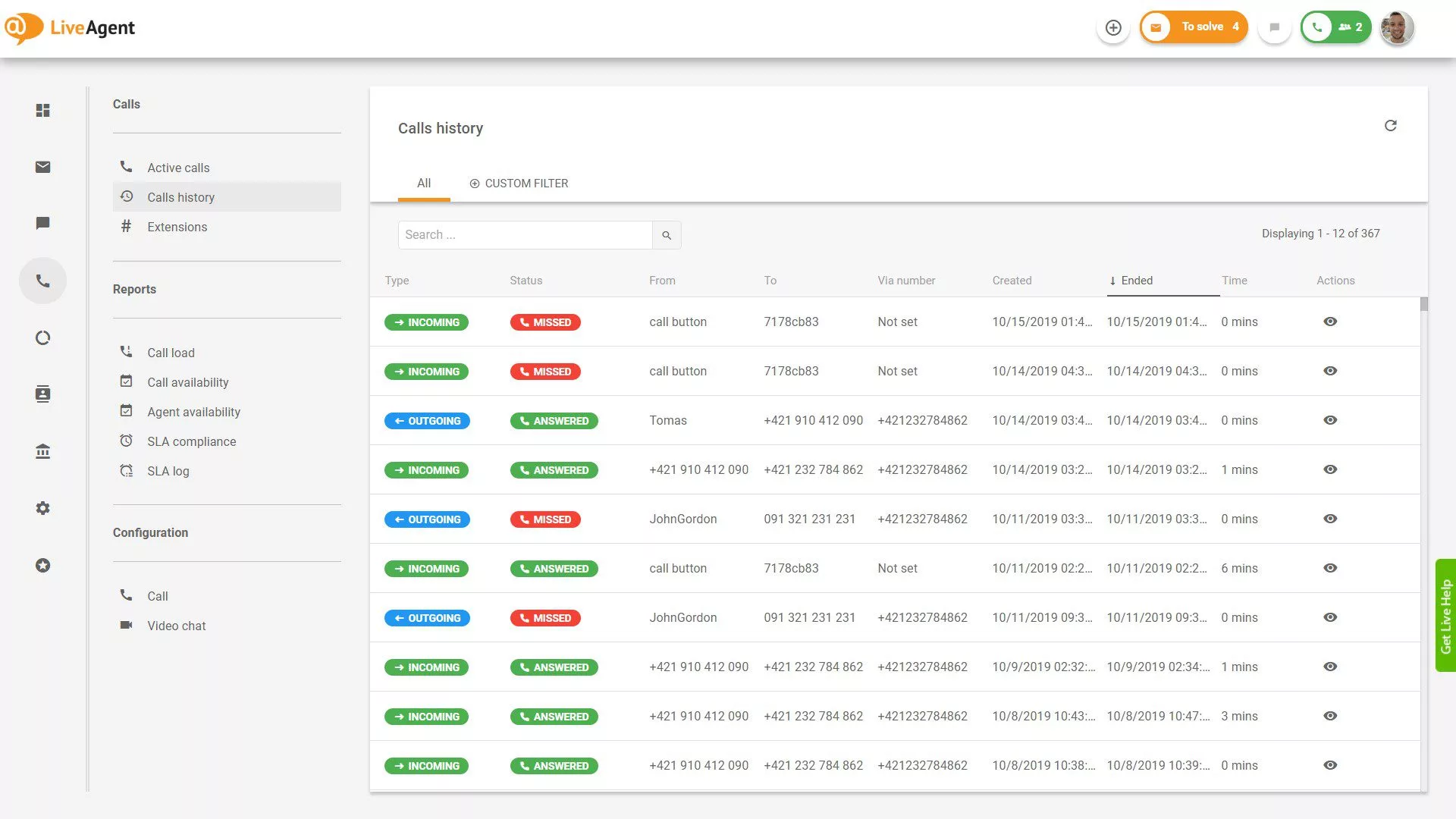Select the All tab in Calls history
The height and width of the screenshot is (819, 1456).
[x=424, y=183]
